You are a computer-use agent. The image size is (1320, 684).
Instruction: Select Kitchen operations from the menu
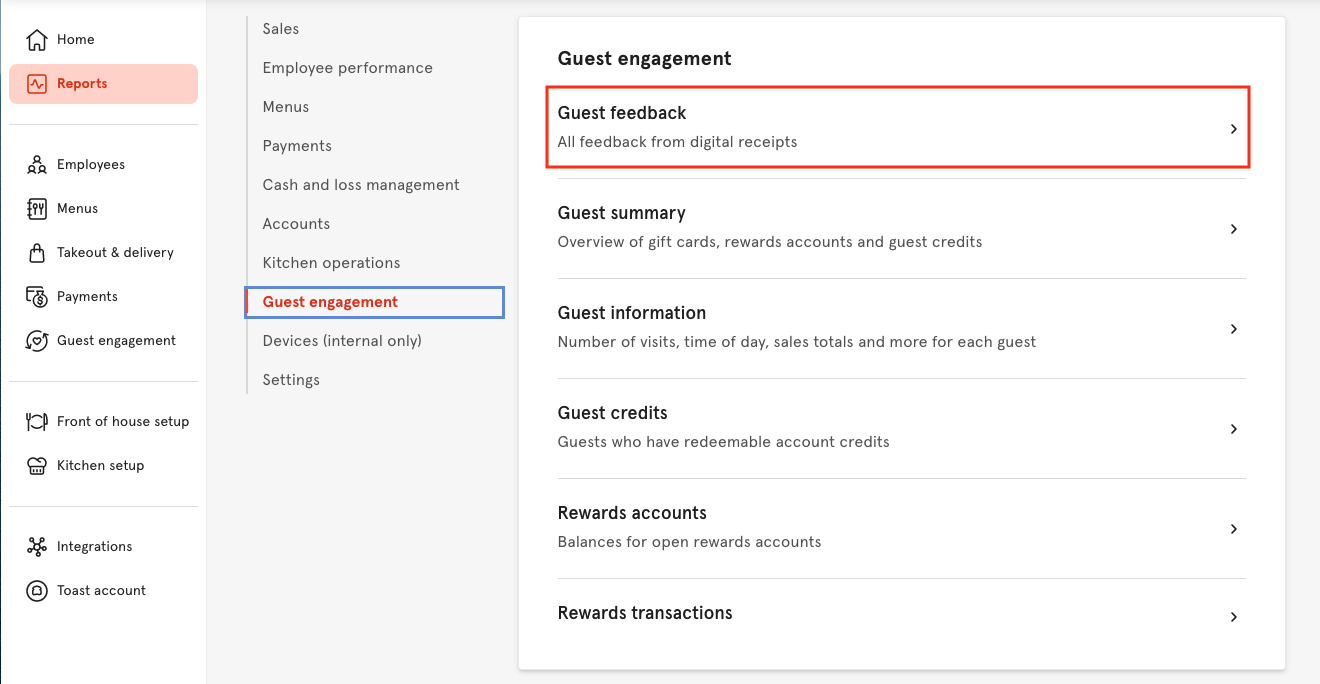pos(331,262)
